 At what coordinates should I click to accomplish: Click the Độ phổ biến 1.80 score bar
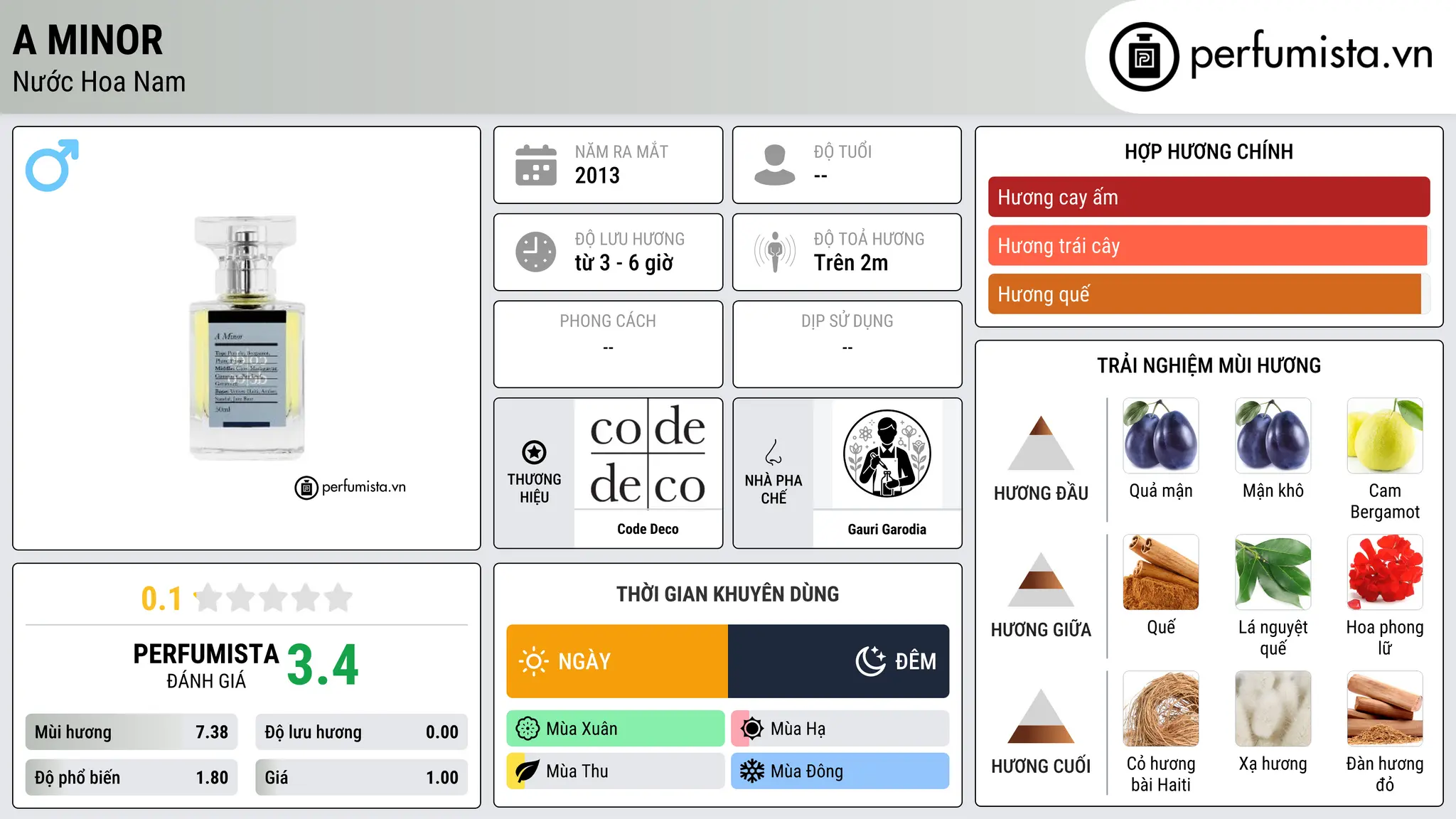point(132,778)
